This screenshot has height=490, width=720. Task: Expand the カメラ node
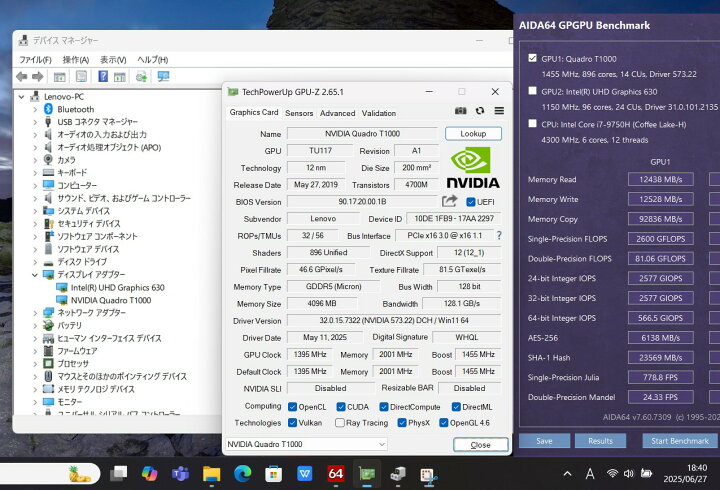(35, 160)
